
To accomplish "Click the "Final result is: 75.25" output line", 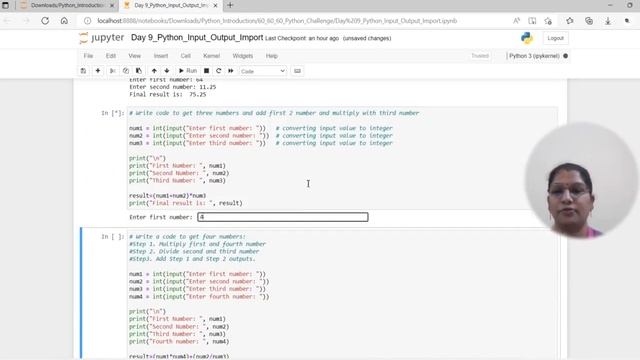I will coord(167,94).
